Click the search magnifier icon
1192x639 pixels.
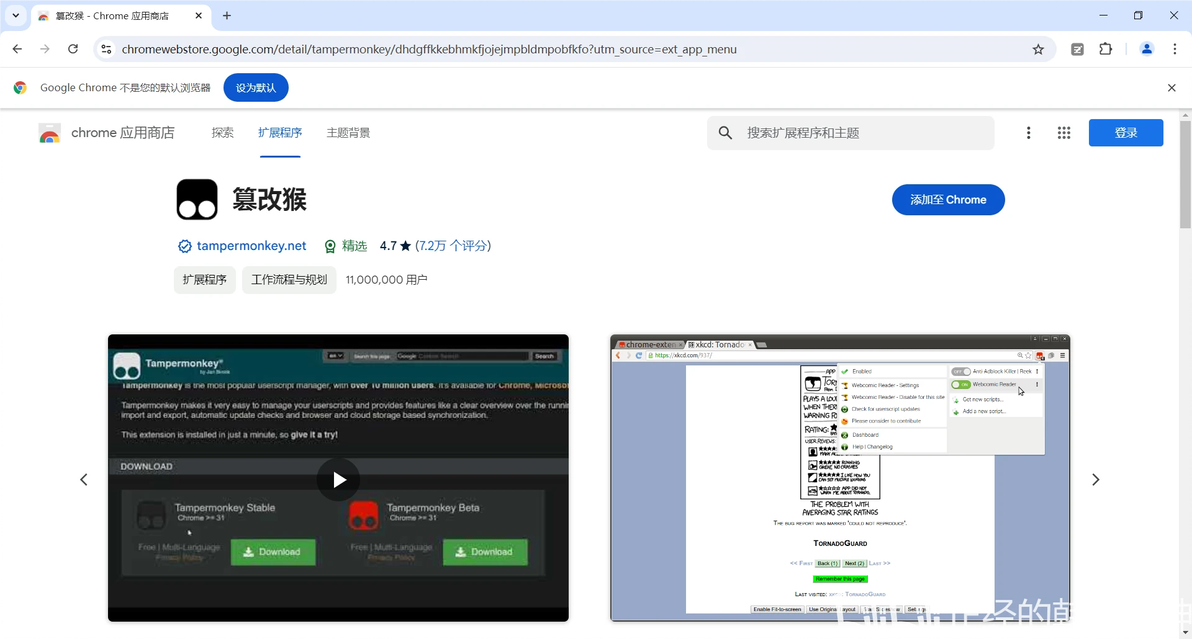pyautogui.click(x=725, y=133)
